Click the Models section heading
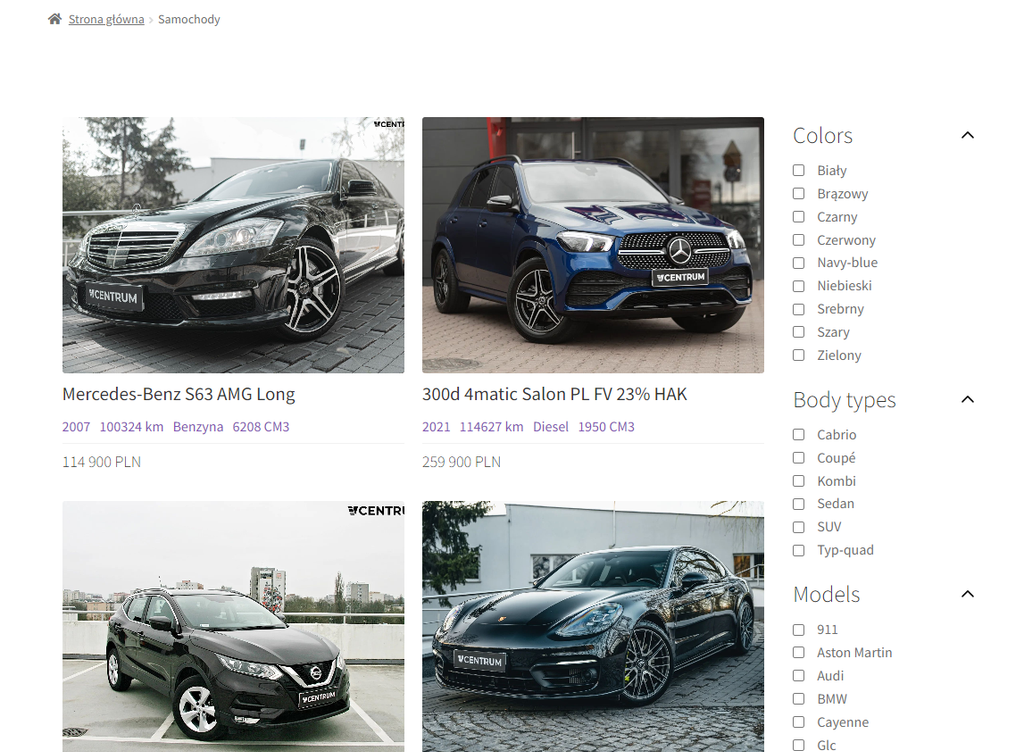This screenshot has width=1024, height=752. pyautogui.click(x=827, y=595)
